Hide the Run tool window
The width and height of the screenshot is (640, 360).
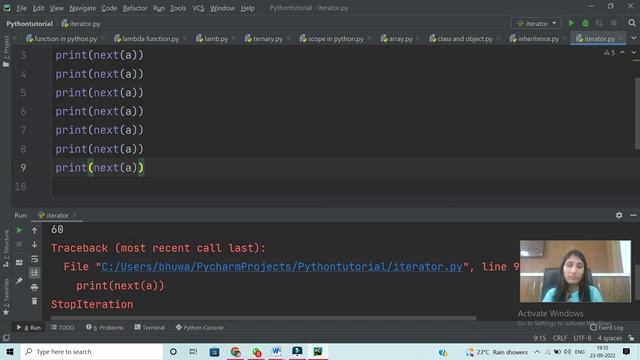pos(633,215)
